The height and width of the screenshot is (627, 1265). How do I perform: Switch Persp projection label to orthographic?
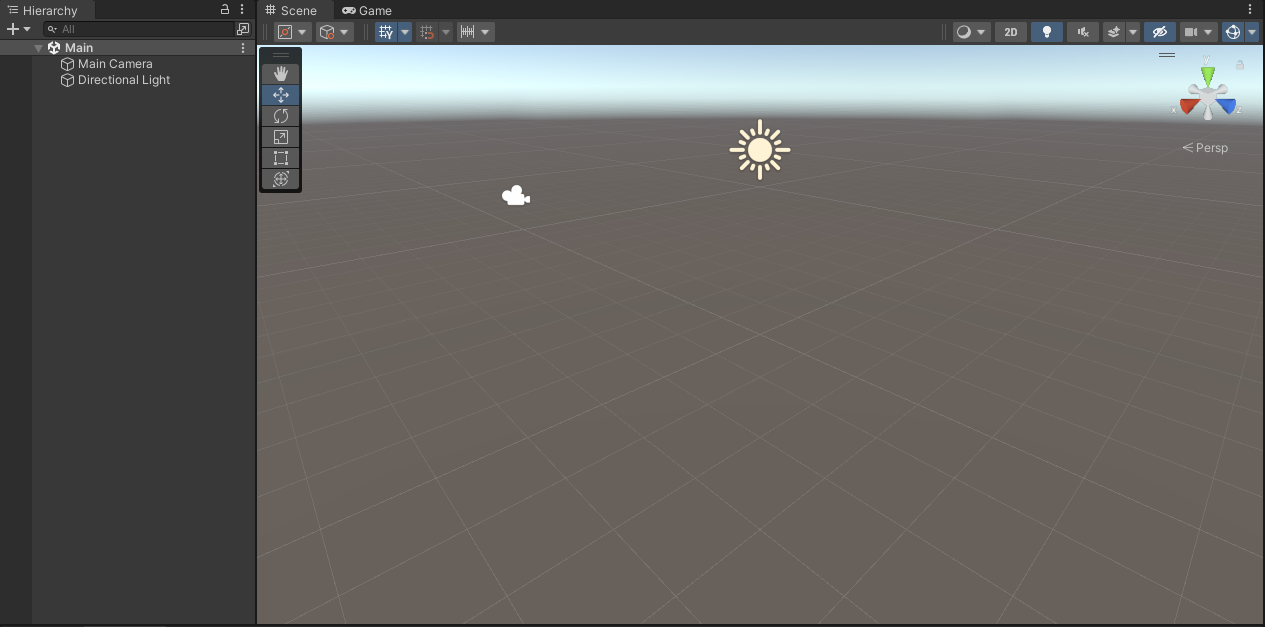coord(1206,148)
